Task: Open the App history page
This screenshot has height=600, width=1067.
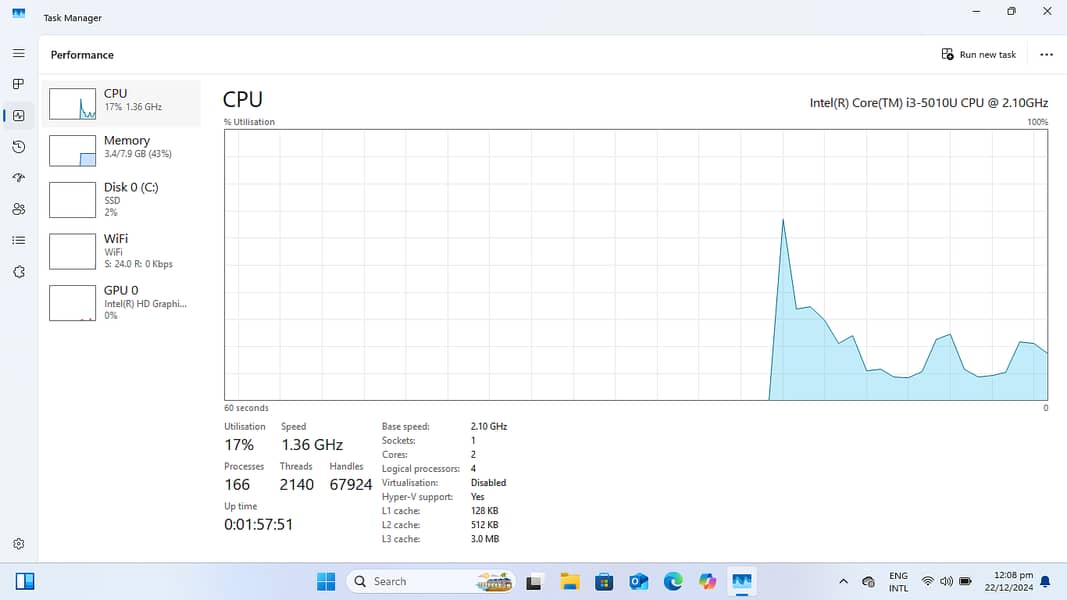Action: pos(18,147)
